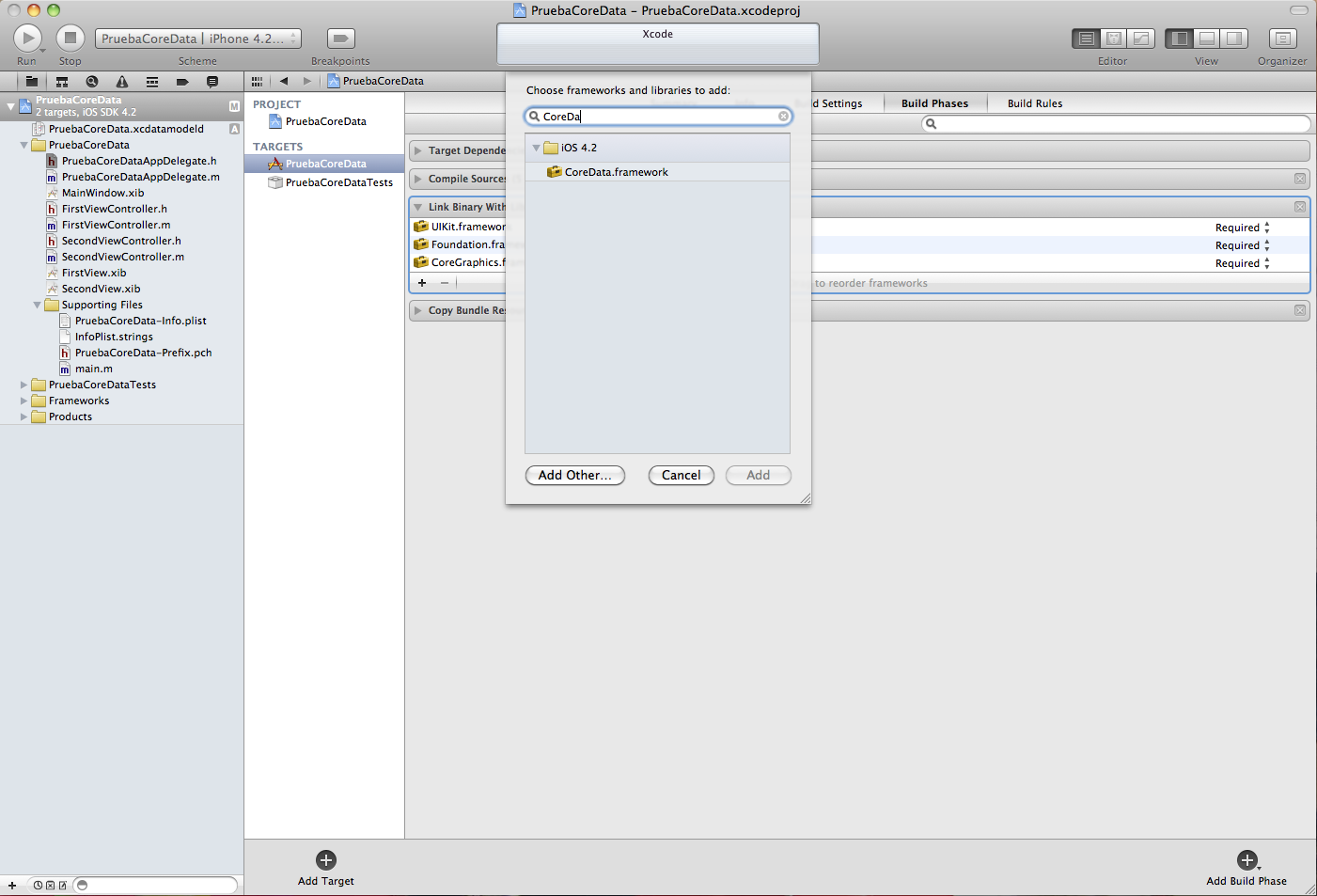This screenshot has height=896, width=1317.
Task: Select the PruebaCoreData project under PROJECT
Action: point(325,121)
